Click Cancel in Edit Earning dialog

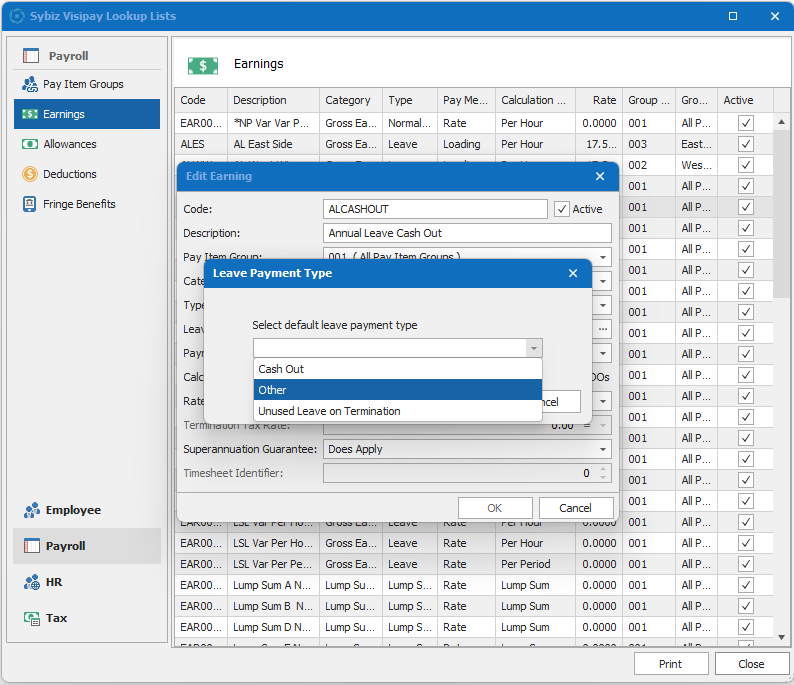(x=575, y=508)
